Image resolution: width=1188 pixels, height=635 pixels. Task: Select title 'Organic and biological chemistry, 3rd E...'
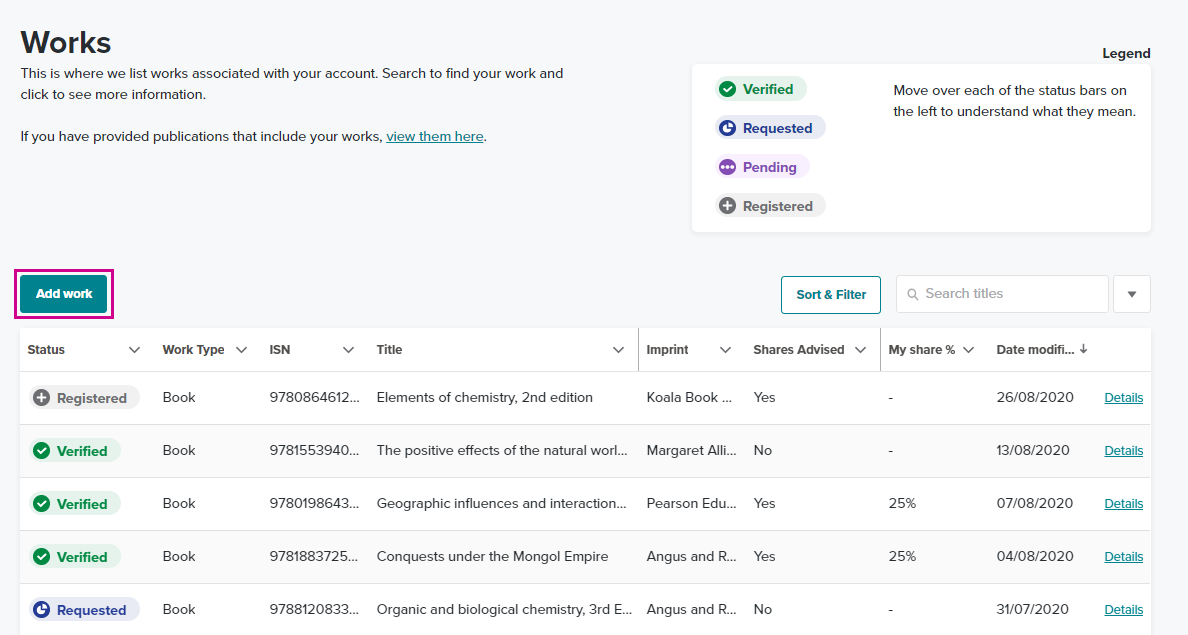point(504,610)
